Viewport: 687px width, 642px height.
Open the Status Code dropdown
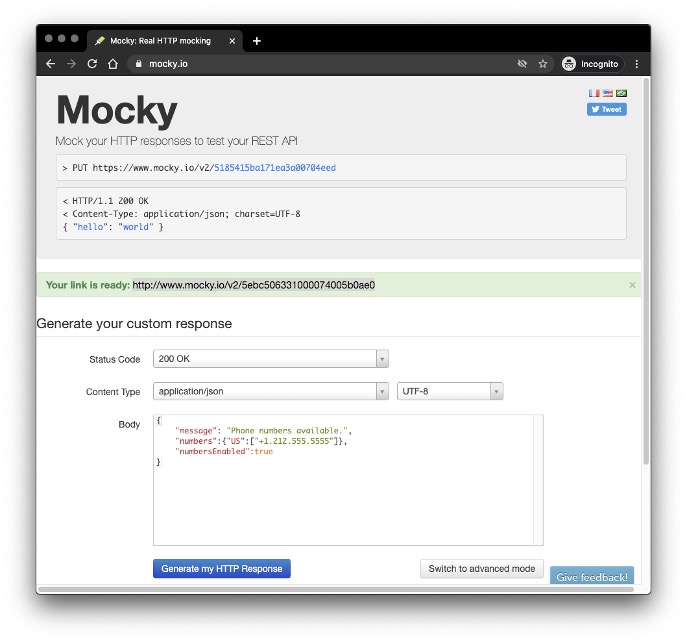(271, 359)
